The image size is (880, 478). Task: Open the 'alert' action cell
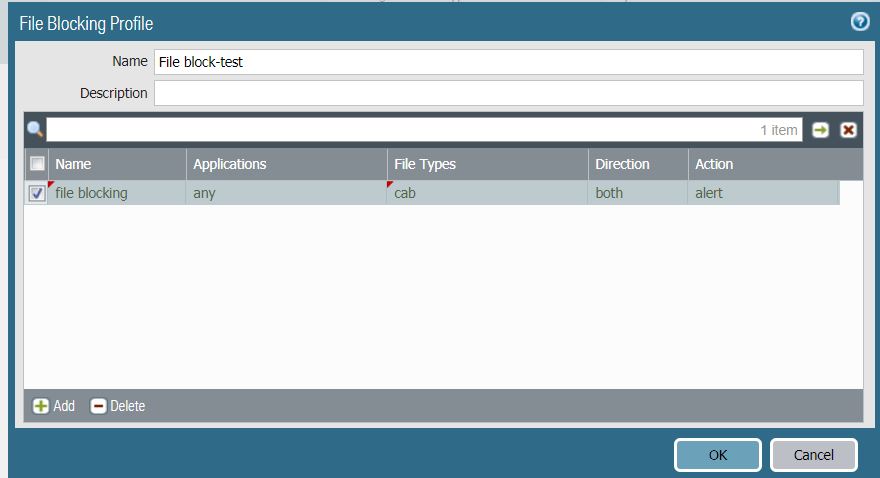pyautogui.click(x=764, y=193)
